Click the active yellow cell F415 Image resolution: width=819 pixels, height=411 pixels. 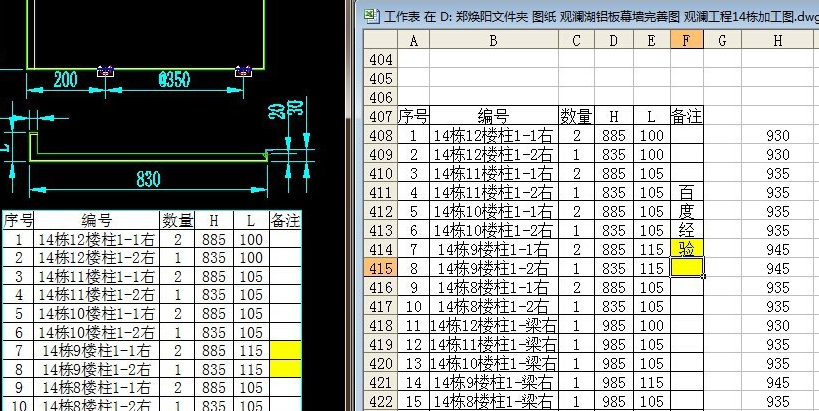[685, 268]
